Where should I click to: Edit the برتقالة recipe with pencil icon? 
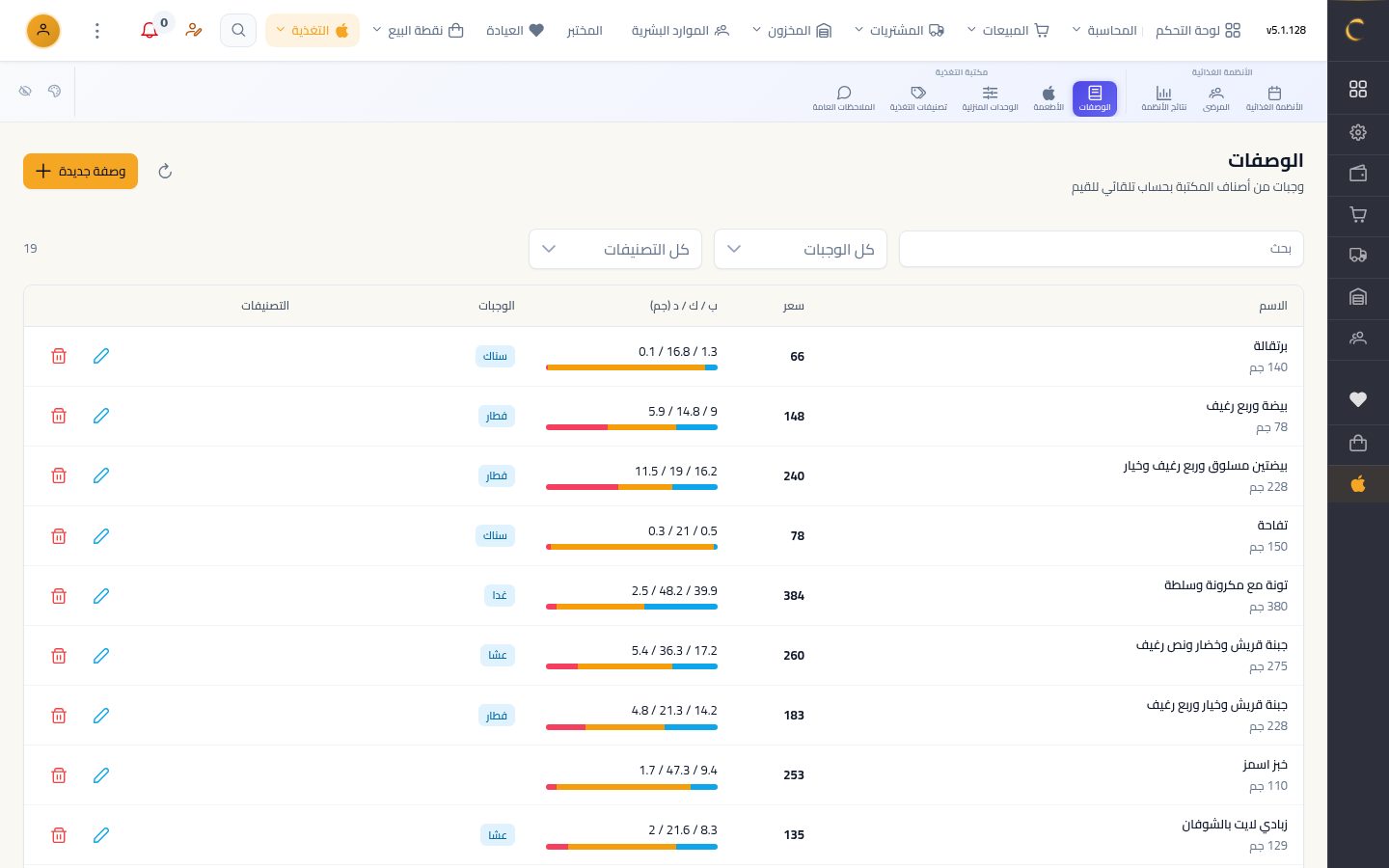101,356
